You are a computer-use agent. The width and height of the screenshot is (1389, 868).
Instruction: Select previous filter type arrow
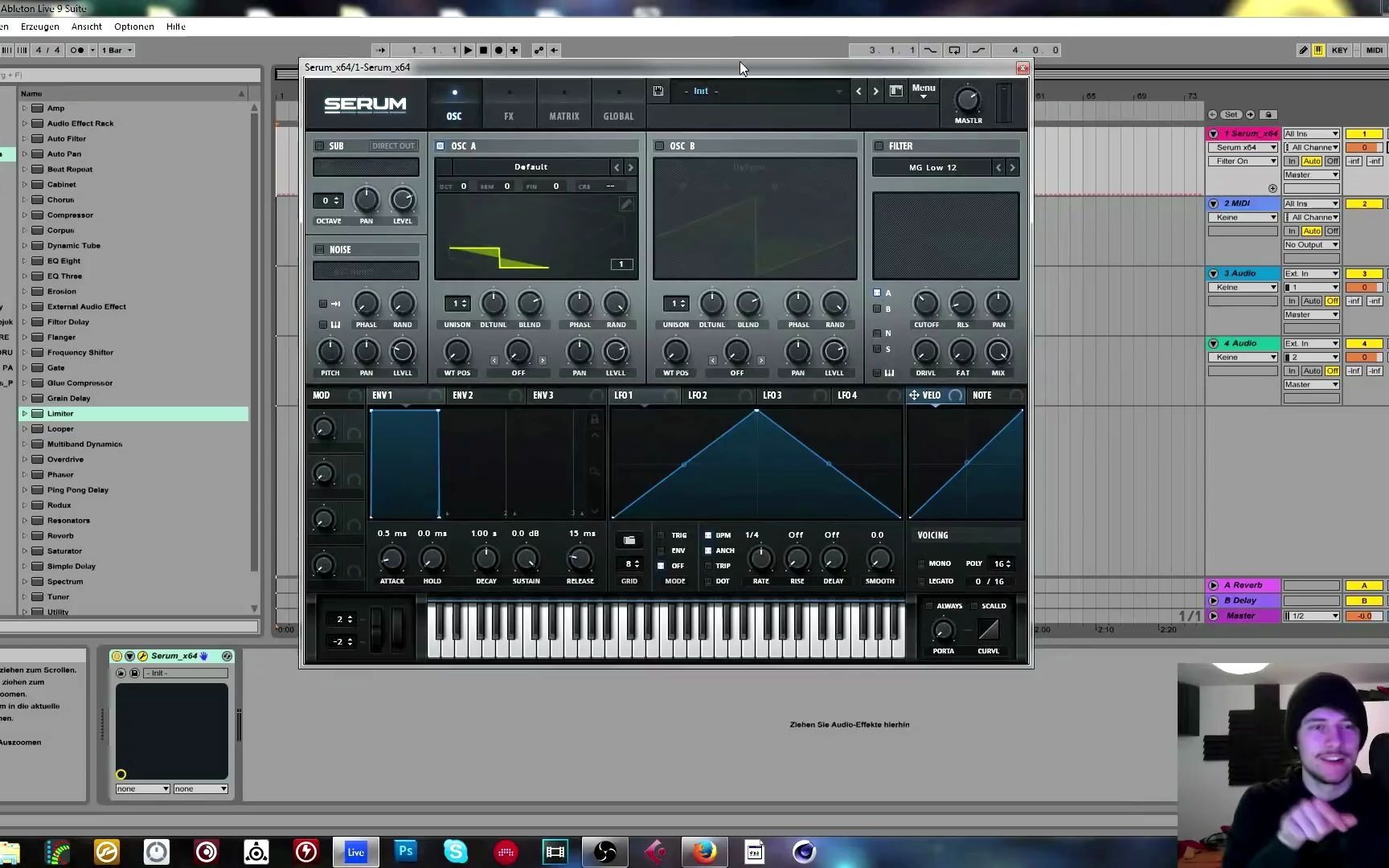click(x=999, y=167)
